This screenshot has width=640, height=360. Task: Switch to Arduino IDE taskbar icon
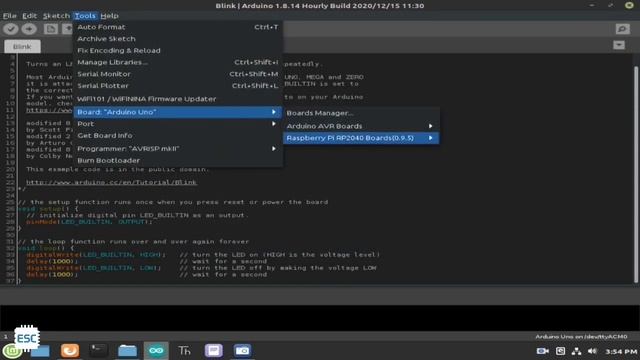pos(156,351)
